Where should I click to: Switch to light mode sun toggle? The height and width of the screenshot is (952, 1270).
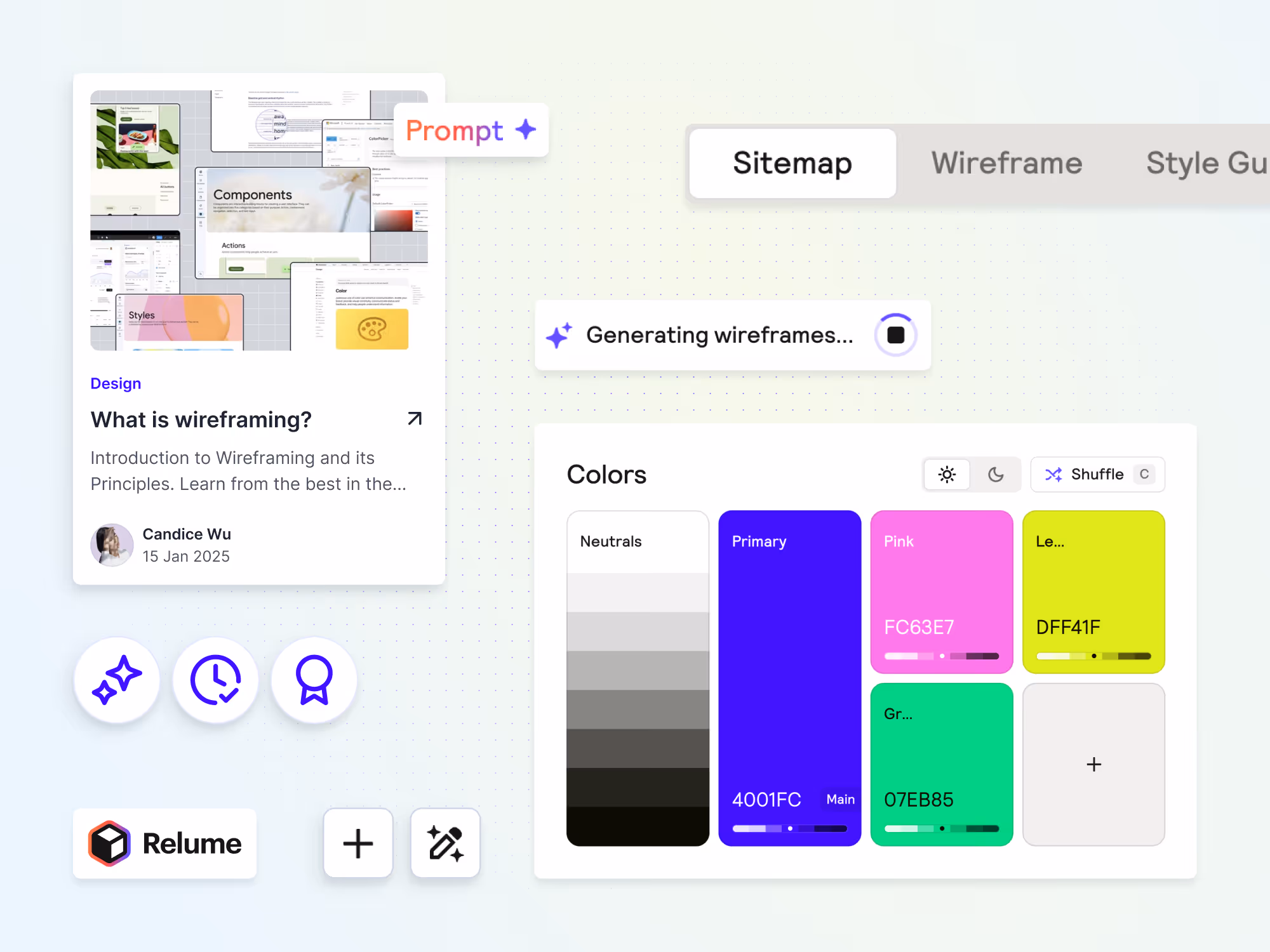pyautogui.click(x=947, y=474)
